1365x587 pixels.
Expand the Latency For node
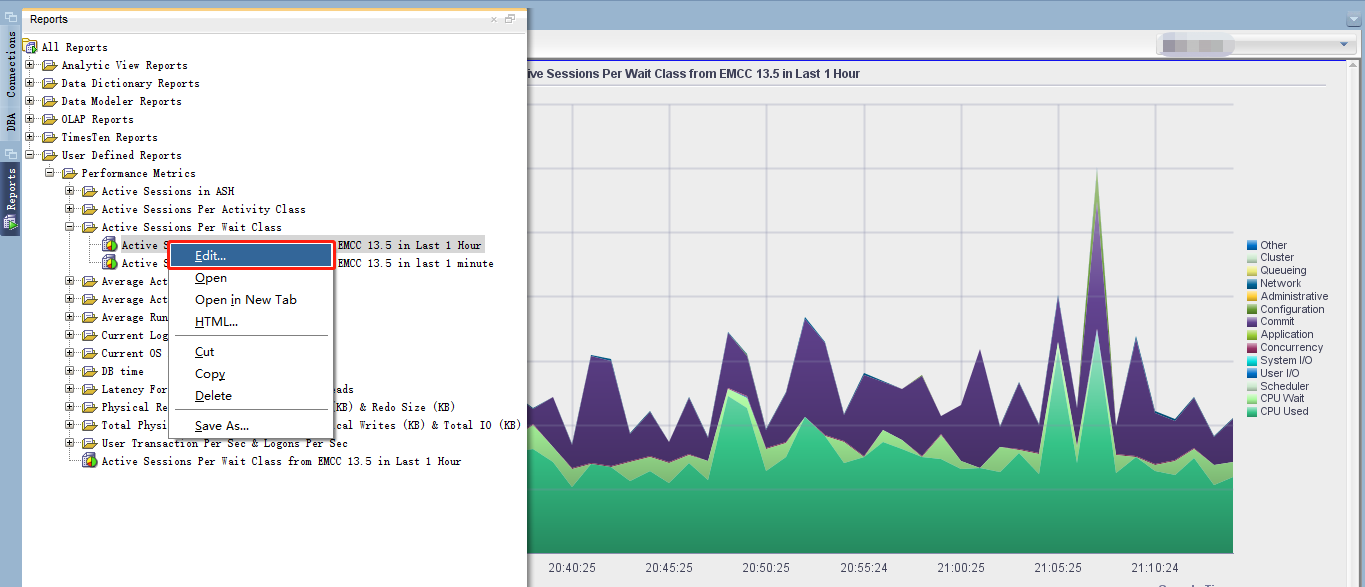pos(70,389)
